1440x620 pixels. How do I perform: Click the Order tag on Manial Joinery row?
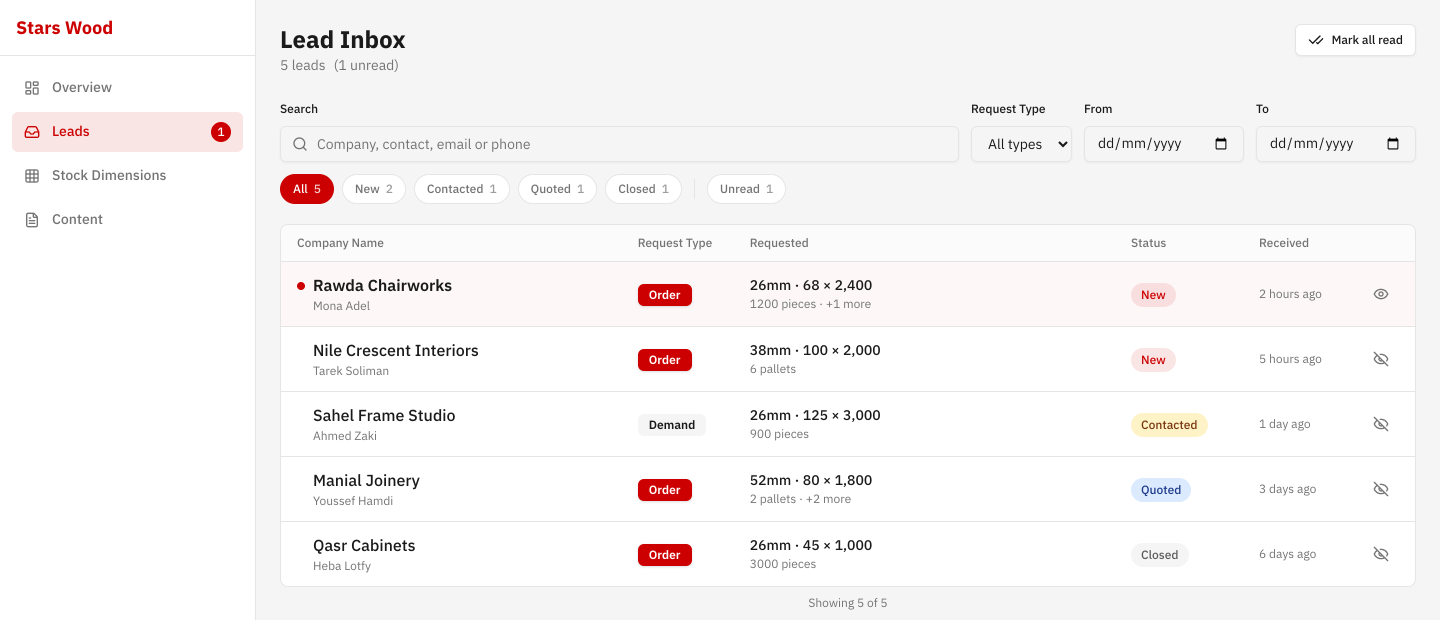665,490
